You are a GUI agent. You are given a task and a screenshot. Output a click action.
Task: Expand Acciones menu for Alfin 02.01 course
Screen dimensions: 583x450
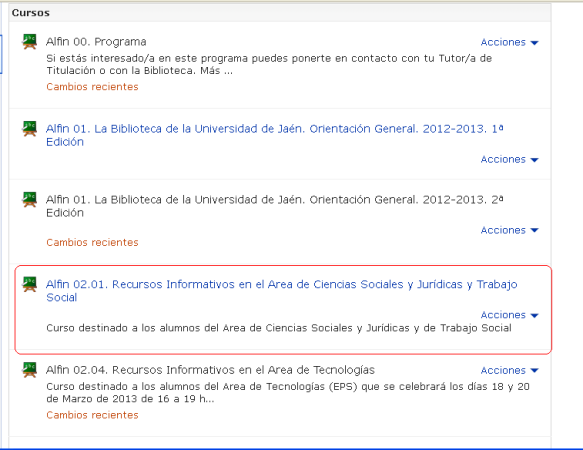point(509,315)
